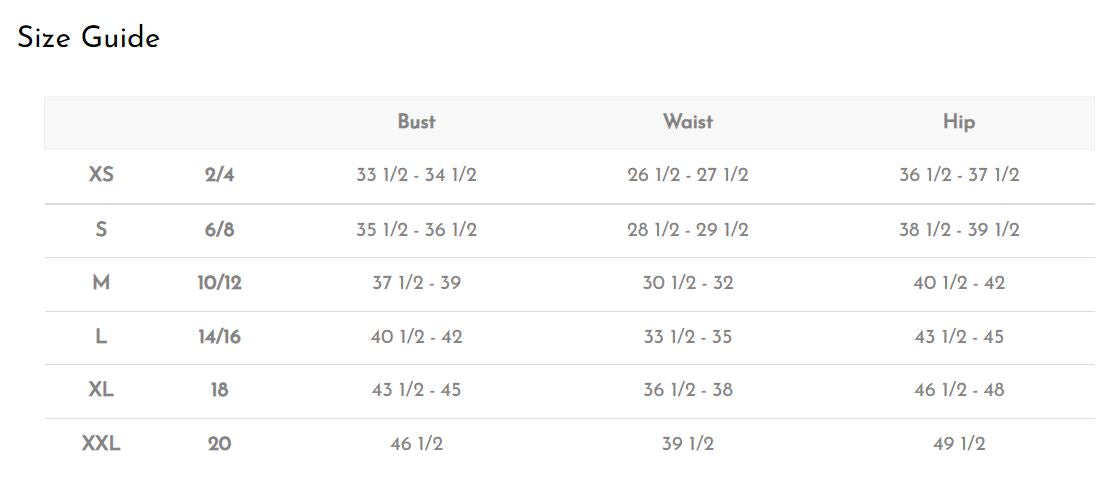This screenshot has height=500, width=1106.
Task: Click the Size Guide heading
Action: [89, 38]
